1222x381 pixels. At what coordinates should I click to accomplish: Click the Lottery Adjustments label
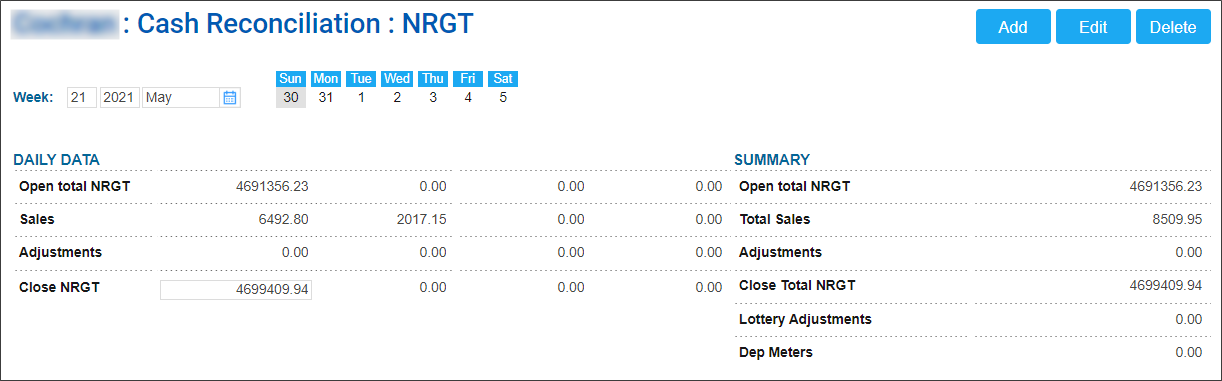click(x=805, y=319)
